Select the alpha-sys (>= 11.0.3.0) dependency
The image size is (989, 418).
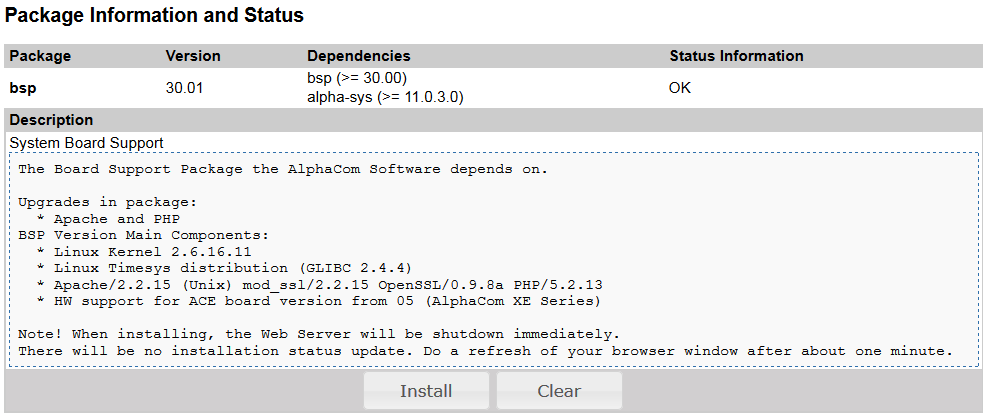[x=385, y=98]
